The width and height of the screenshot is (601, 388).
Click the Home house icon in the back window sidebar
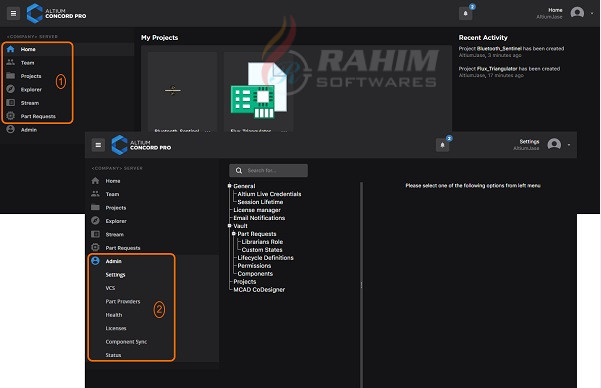(10, 49)
